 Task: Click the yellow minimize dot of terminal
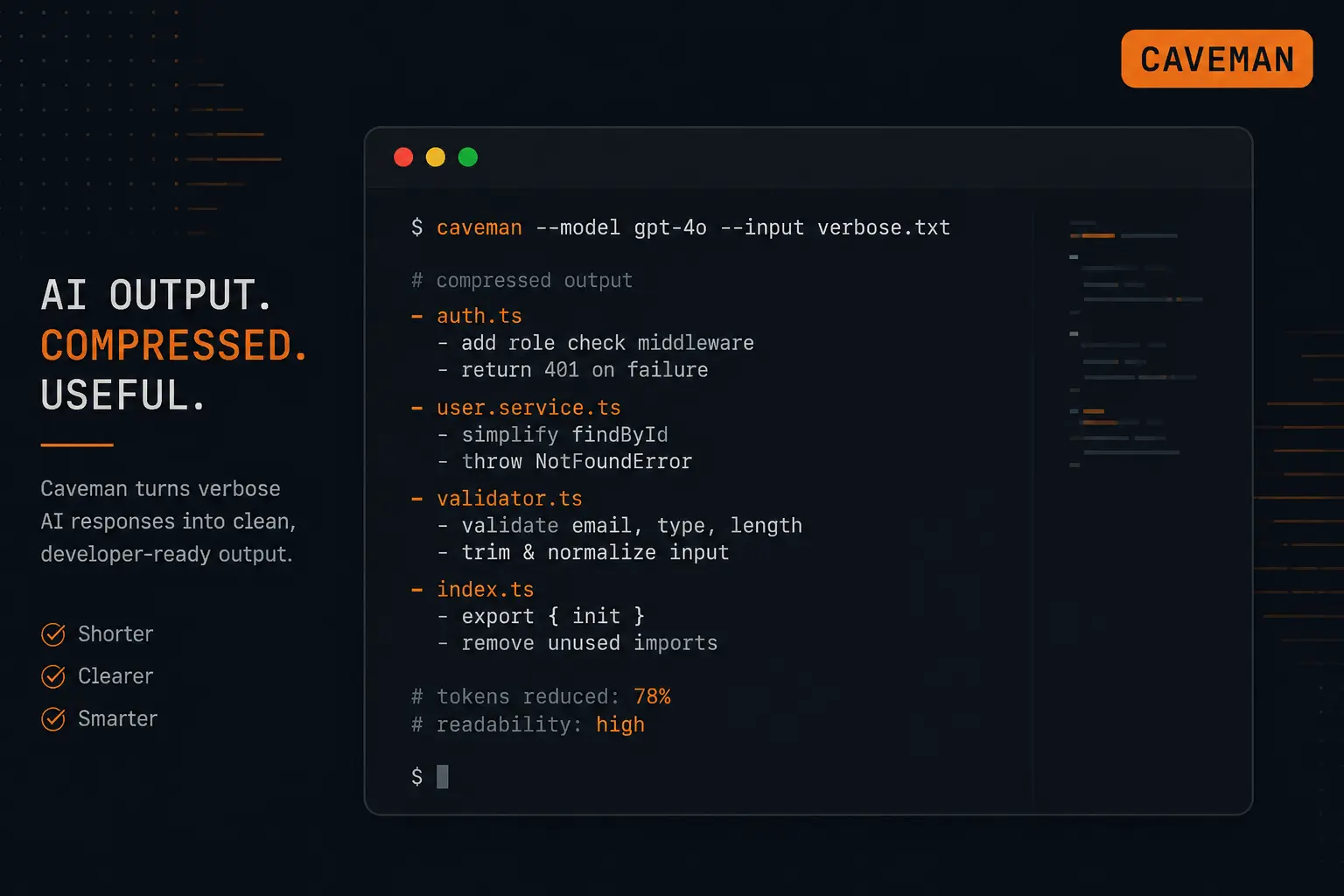click(436, 157)
